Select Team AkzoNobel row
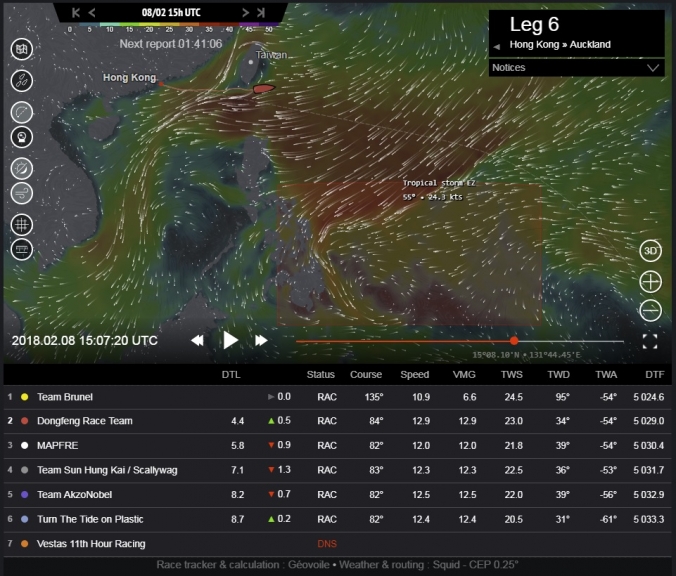The width and height of the screenshot is (676, 576). [x=338, y=495]
